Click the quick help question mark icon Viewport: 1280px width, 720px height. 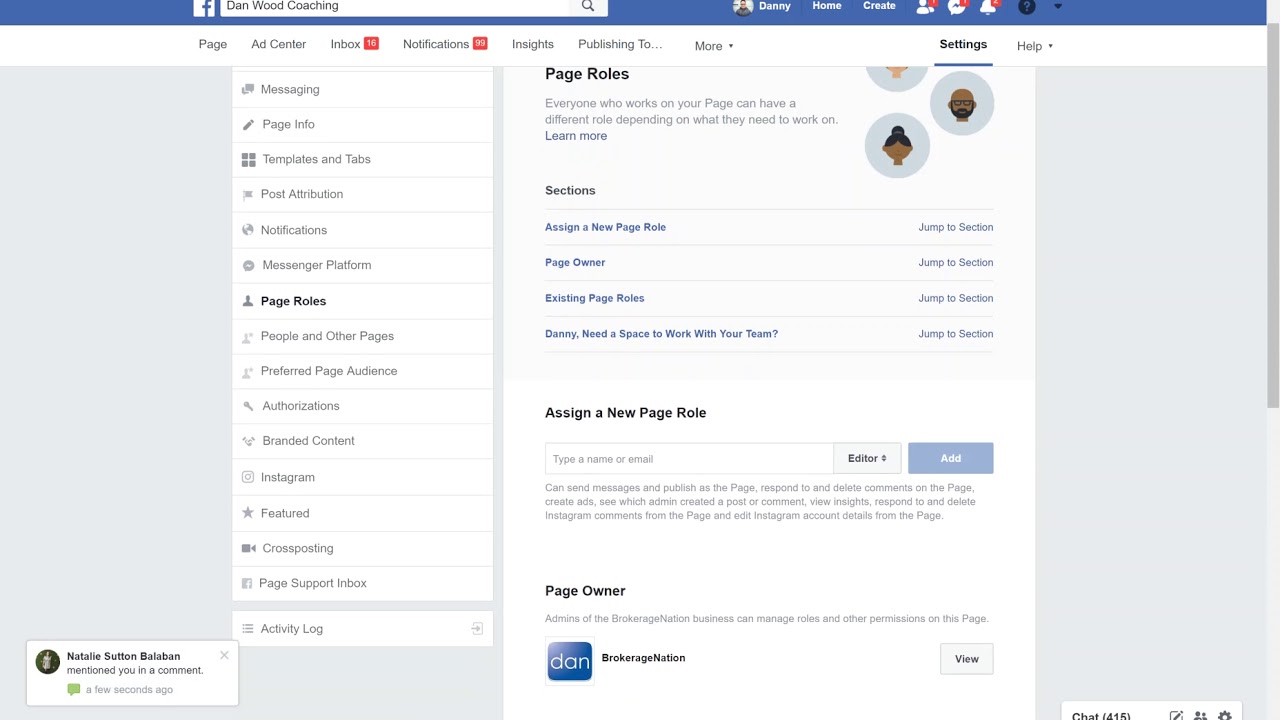coord(1026,7)
